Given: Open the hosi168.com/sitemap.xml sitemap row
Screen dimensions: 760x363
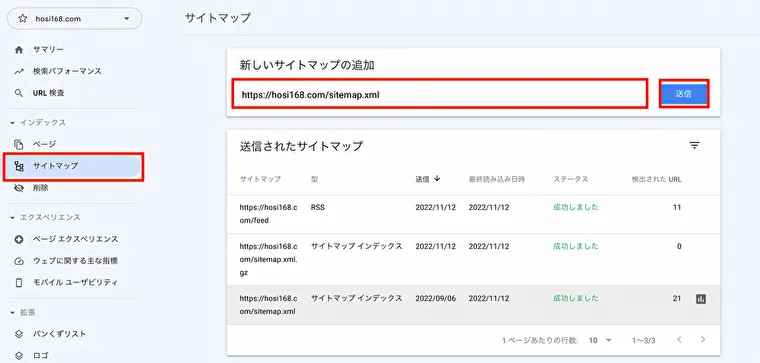Looking at the screenshot, I should pos(473,305).
